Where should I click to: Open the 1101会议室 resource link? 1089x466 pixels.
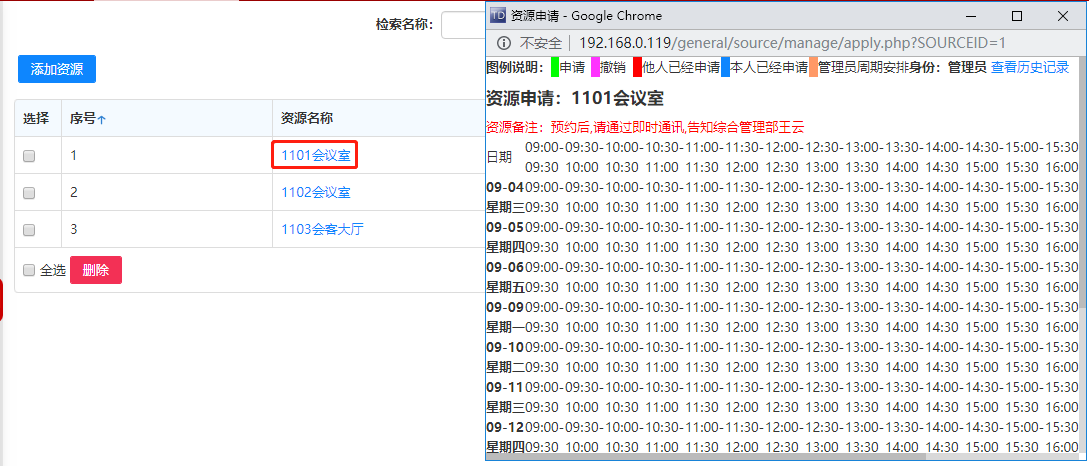click(315, 156)
